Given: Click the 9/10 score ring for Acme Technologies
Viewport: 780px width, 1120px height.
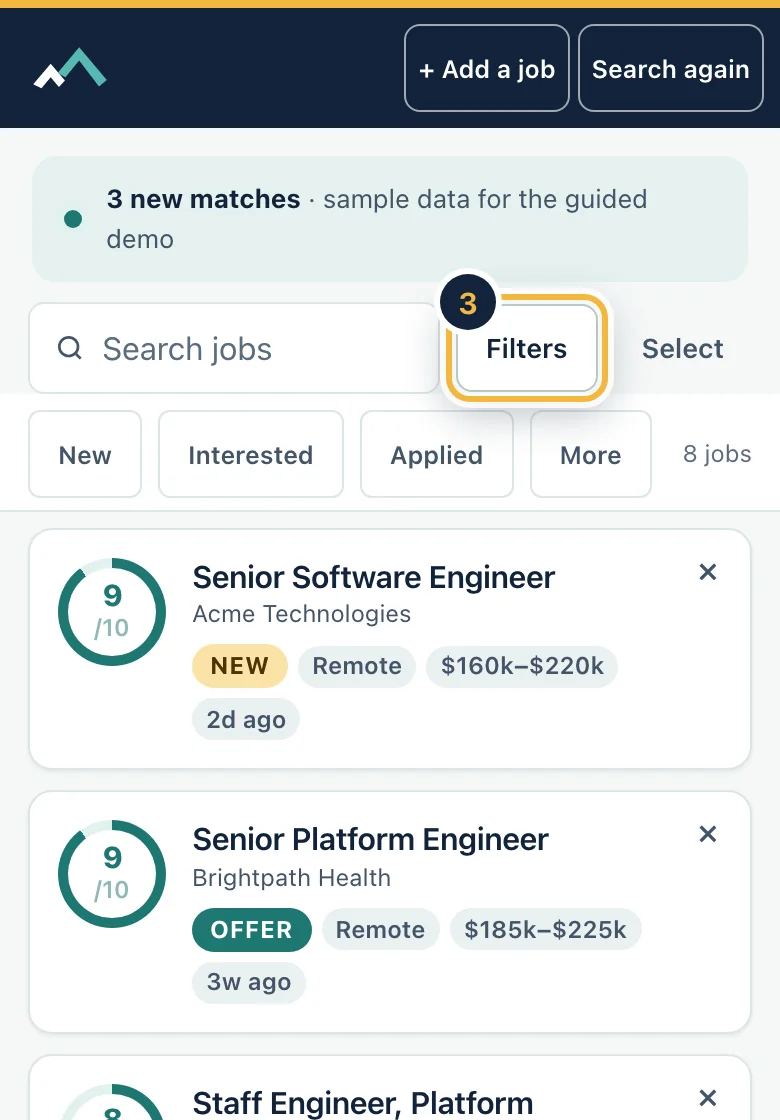Looking at the screenshot, I should 112,612.
